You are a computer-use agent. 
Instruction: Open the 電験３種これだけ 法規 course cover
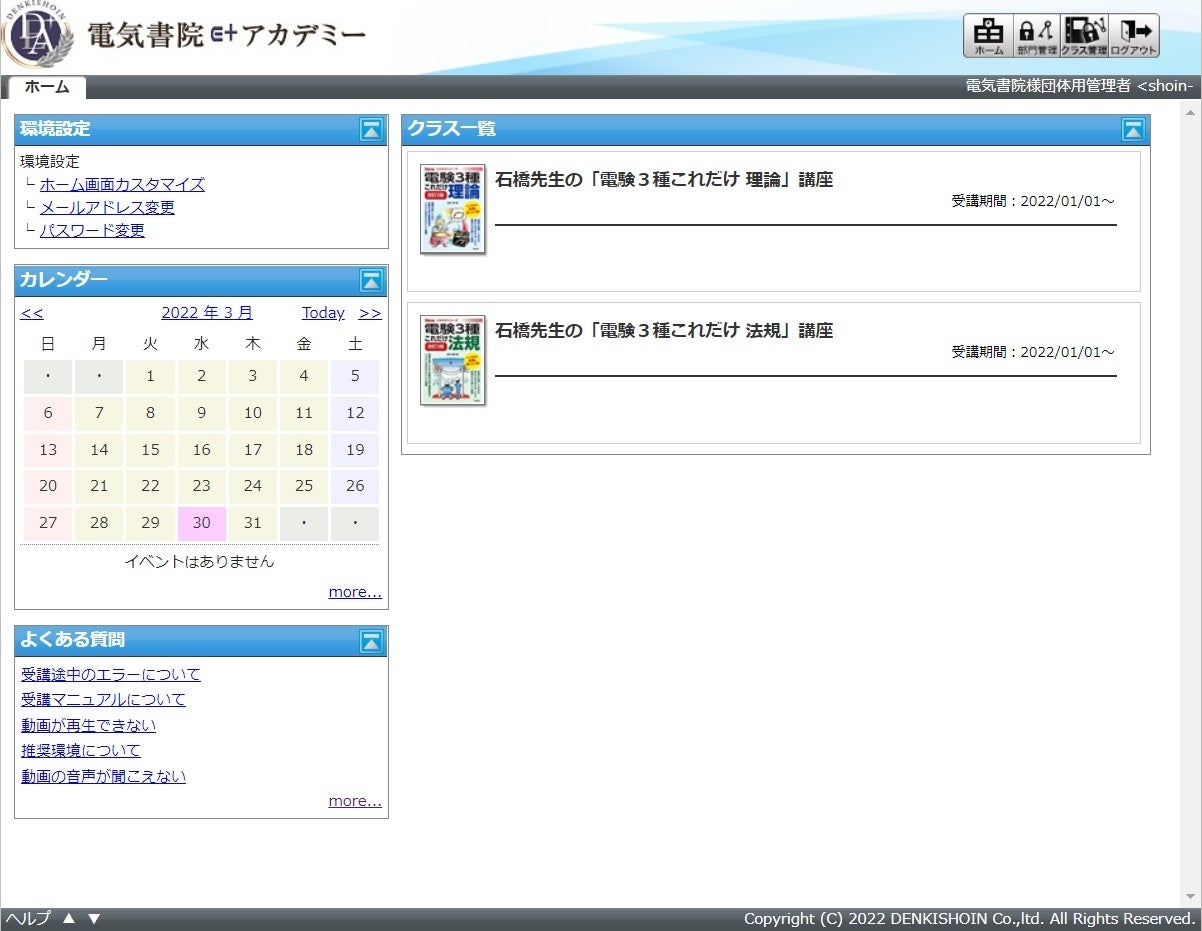[453, 361]
